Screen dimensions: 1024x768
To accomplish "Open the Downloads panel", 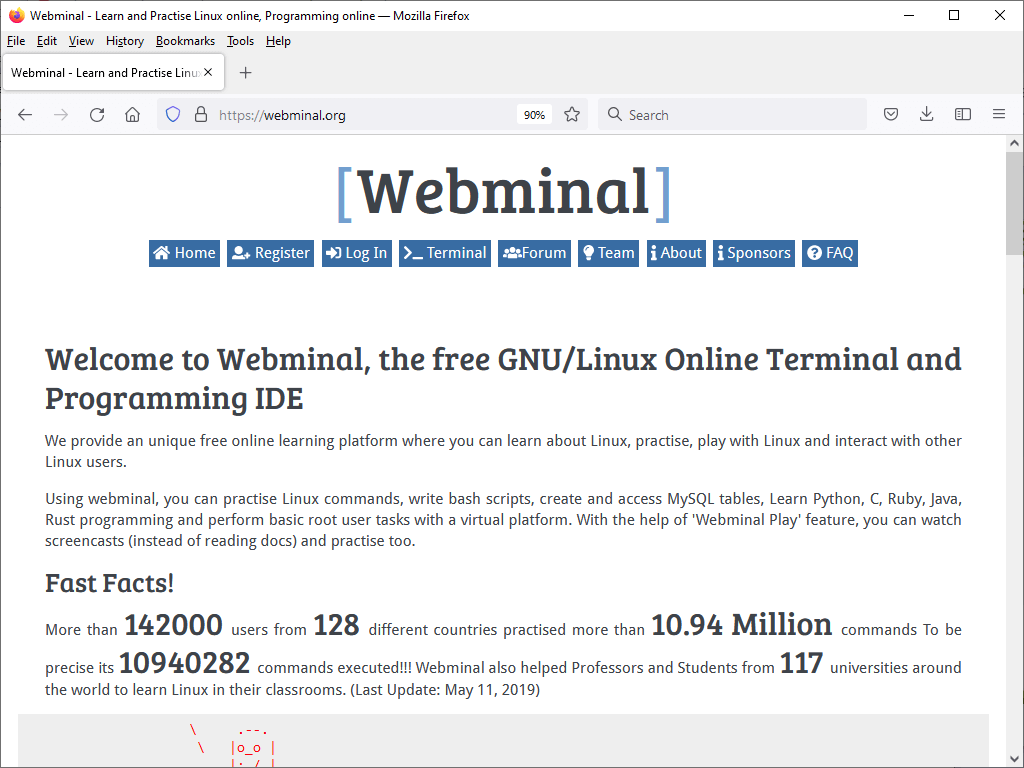I will pos(926,115).
